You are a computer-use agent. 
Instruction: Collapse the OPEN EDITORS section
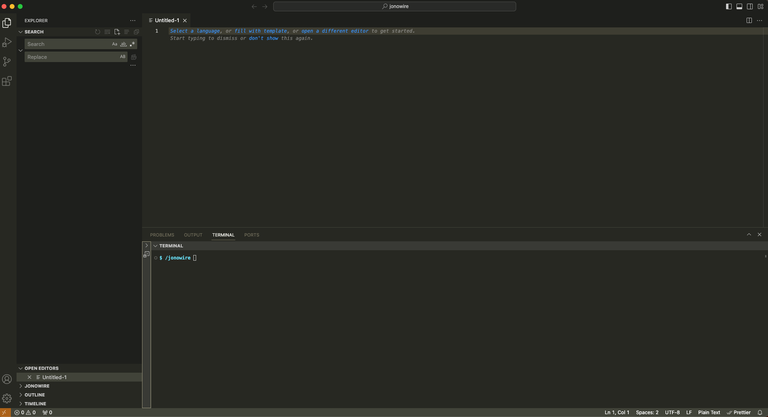pos(21,368)
